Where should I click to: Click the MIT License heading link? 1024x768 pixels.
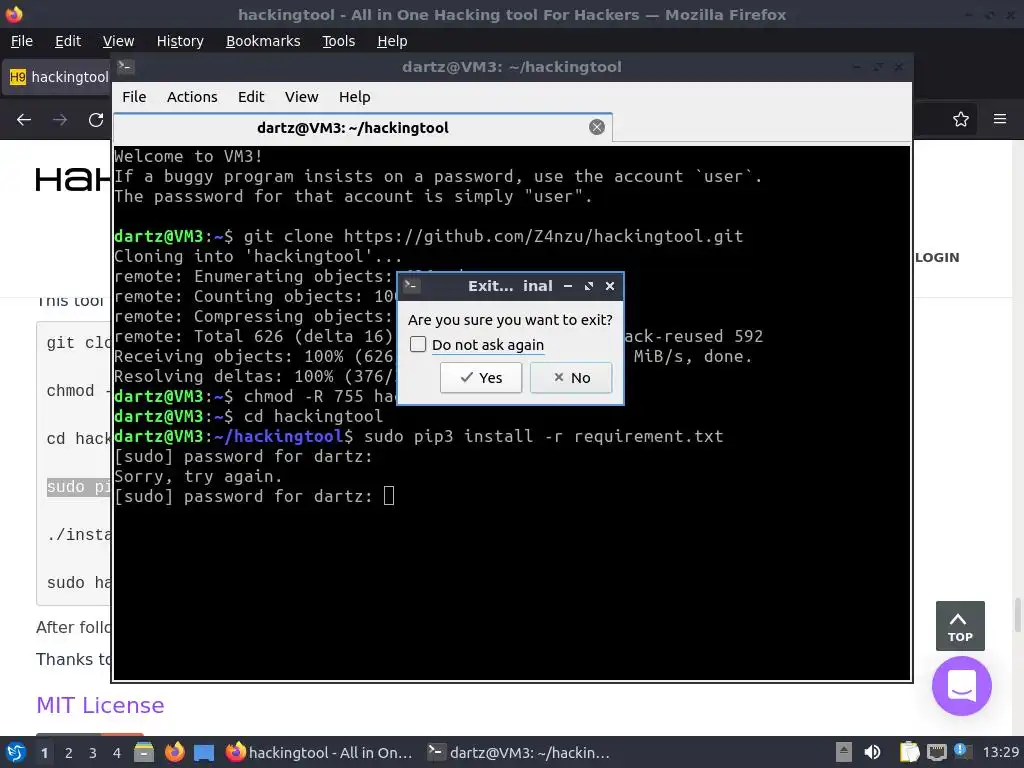(100, 705)
